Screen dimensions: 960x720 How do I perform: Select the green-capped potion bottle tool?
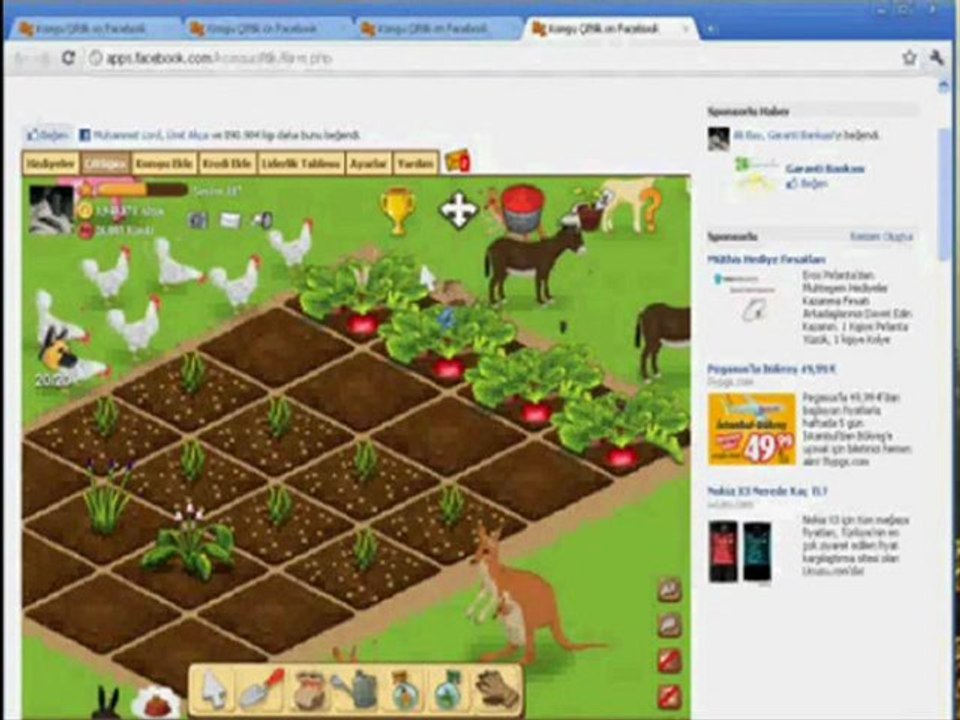tap(450, 691)
